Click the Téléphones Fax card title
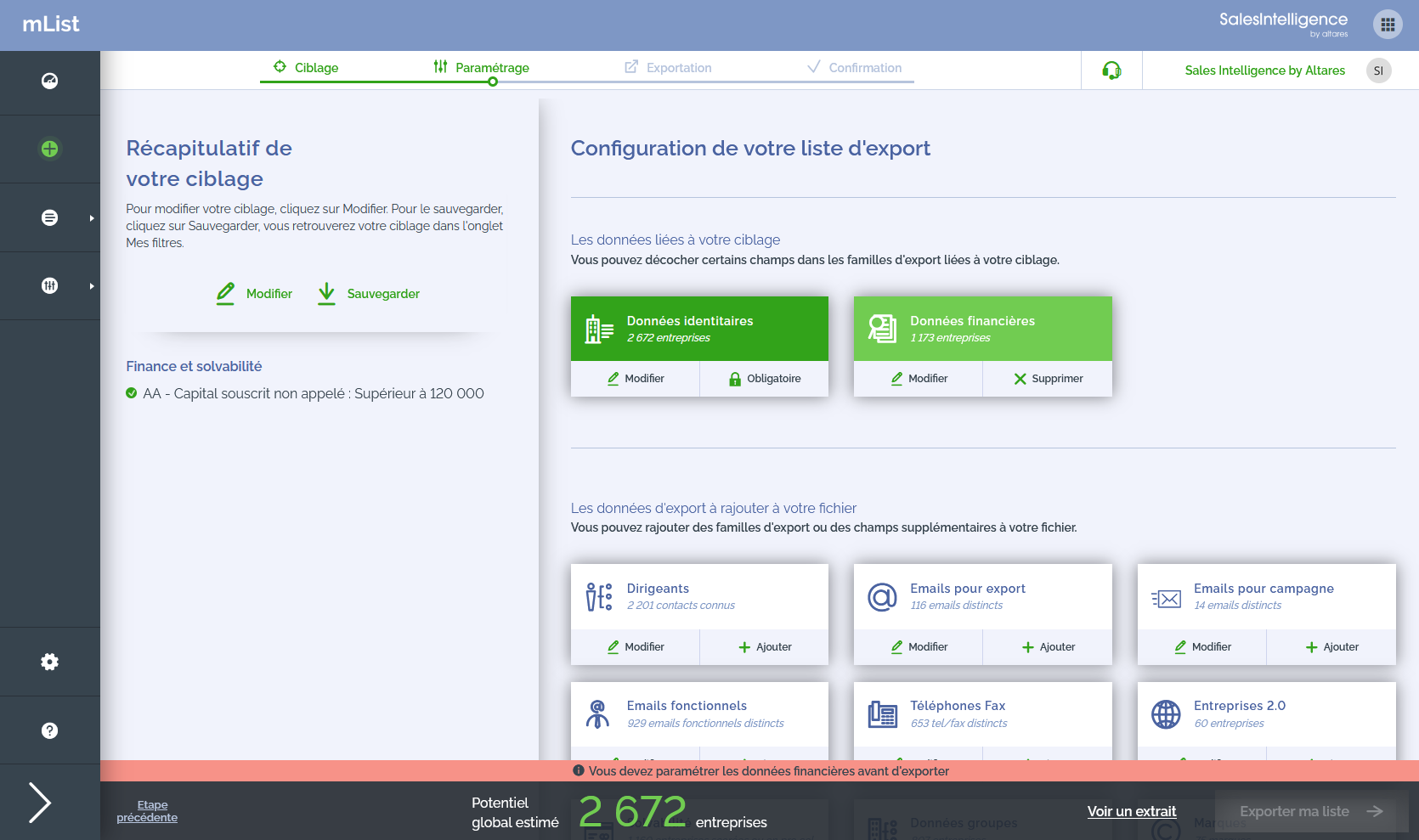 point(958,706)
